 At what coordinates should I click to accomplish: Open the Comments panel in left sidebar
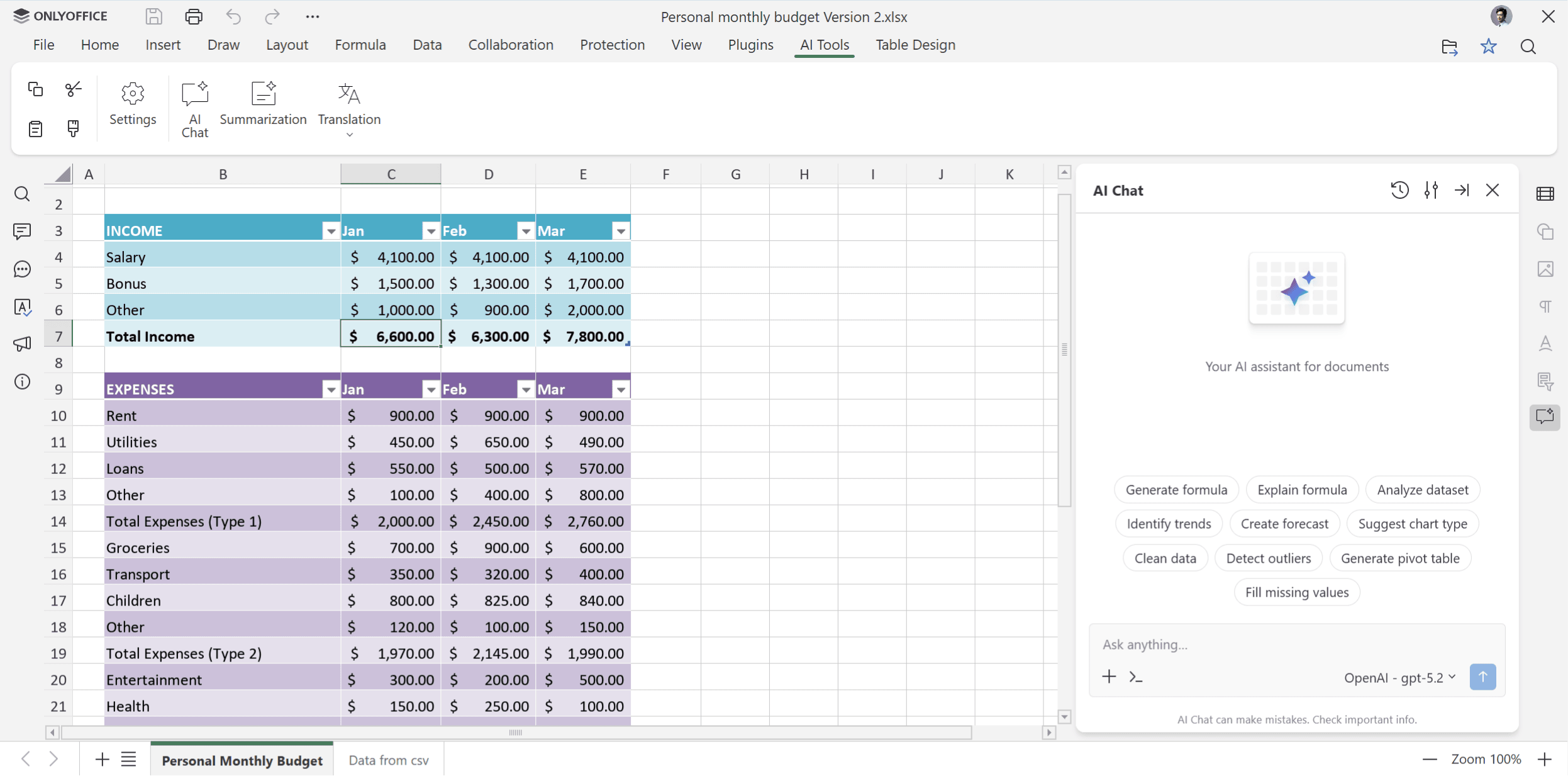(x=22, y=232)
